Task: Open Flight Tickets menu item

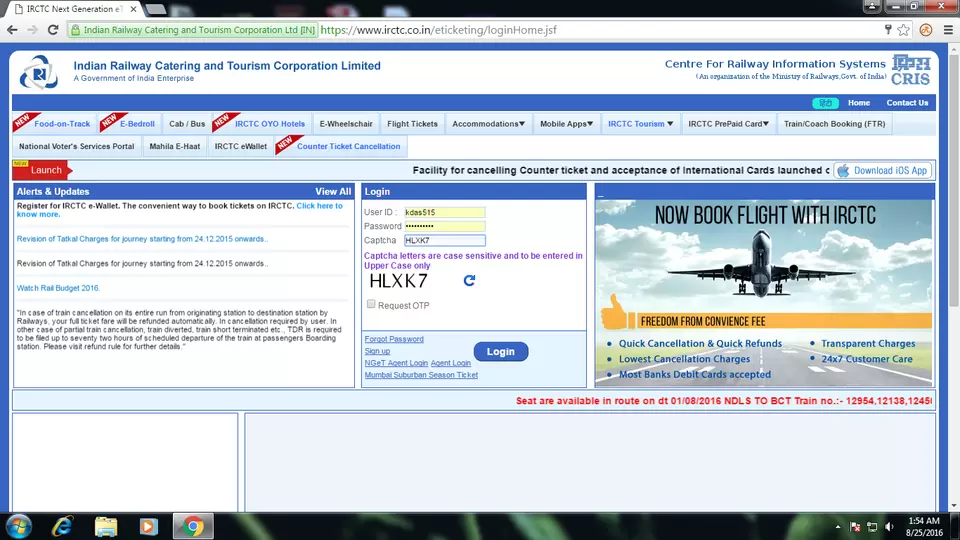Action: (x=412, y=124)
